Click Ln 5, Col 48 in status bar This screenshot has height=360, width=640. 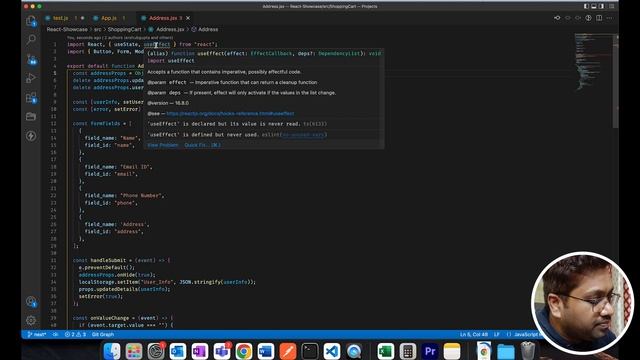click(474, 334)
